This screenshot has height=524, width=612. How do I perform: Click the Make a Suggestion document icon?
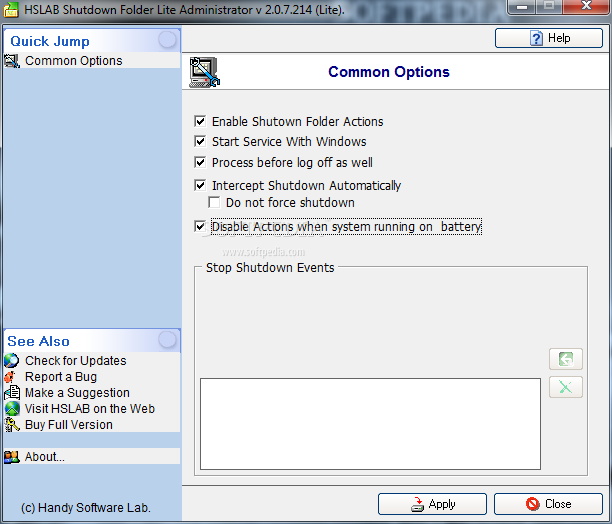point(12,393)
